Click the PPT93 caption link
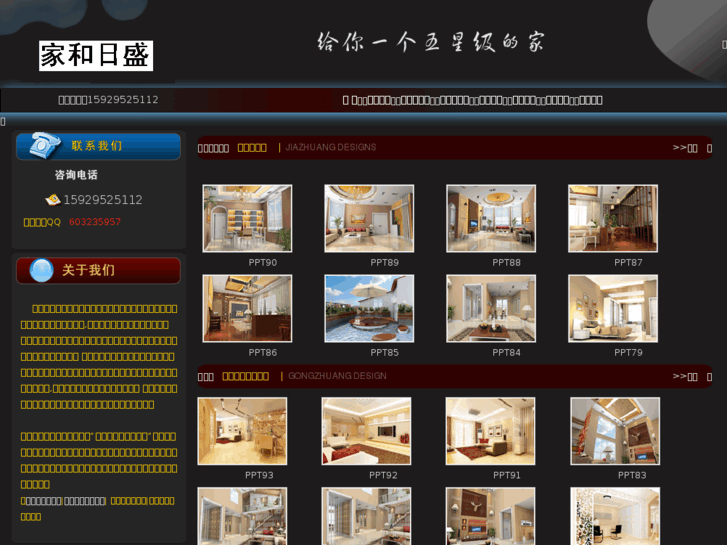The image size is (727, 545). [259, 475]
